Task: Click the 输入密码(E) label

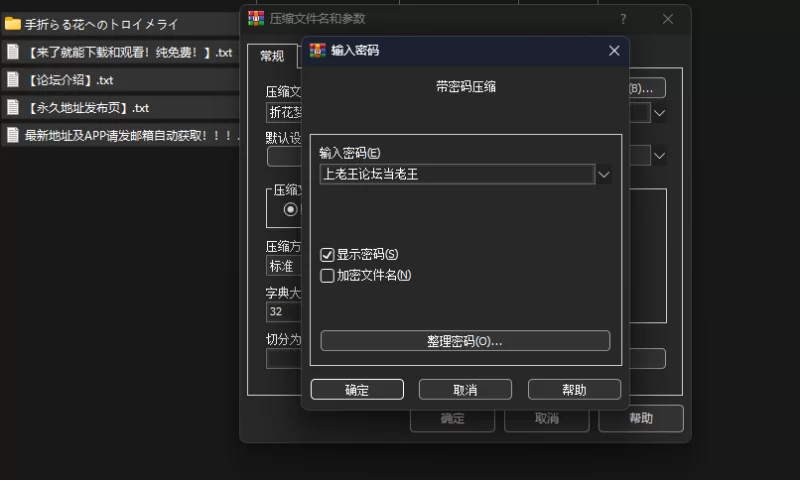Action: click(x=349, y=153)
